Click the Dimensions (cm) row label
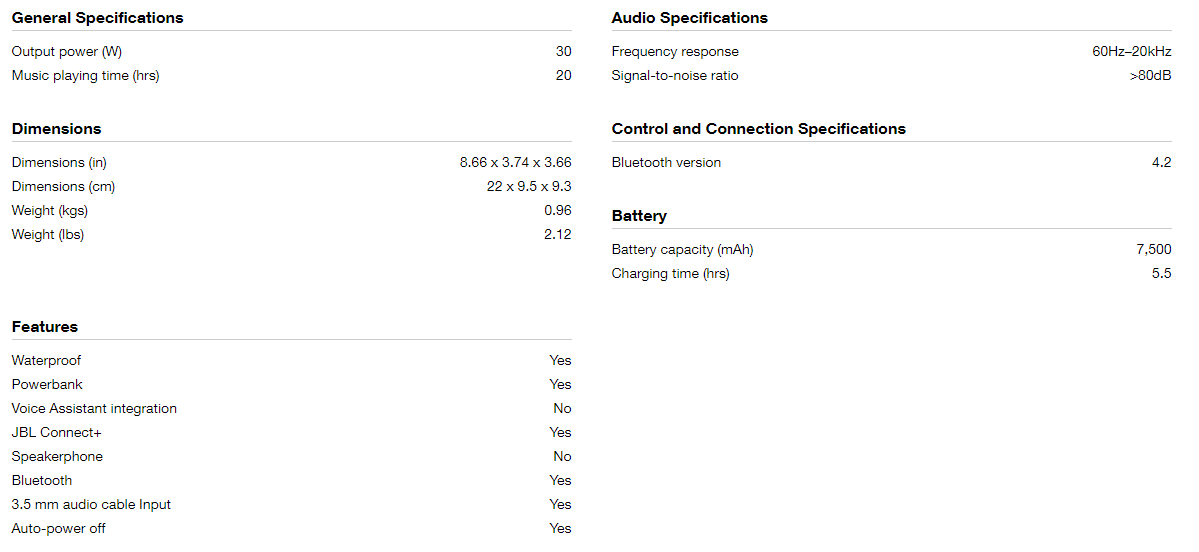The image size is (1199, 552). tap(63, 187)
